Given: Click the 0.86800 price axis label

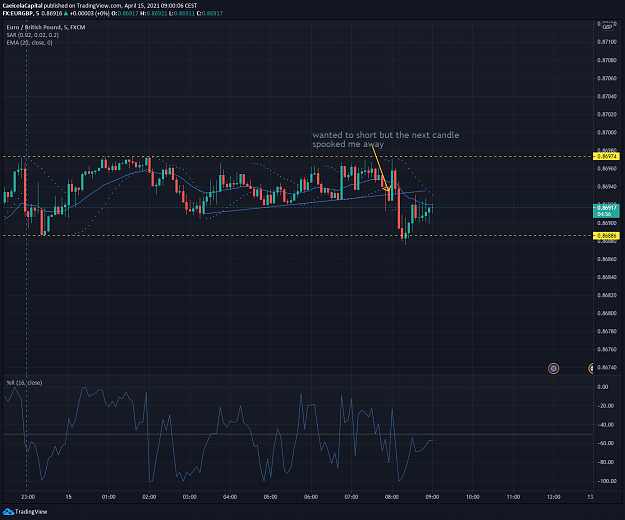Looking at the screenshot, I should pyautogui.click(x=607, y=313).
